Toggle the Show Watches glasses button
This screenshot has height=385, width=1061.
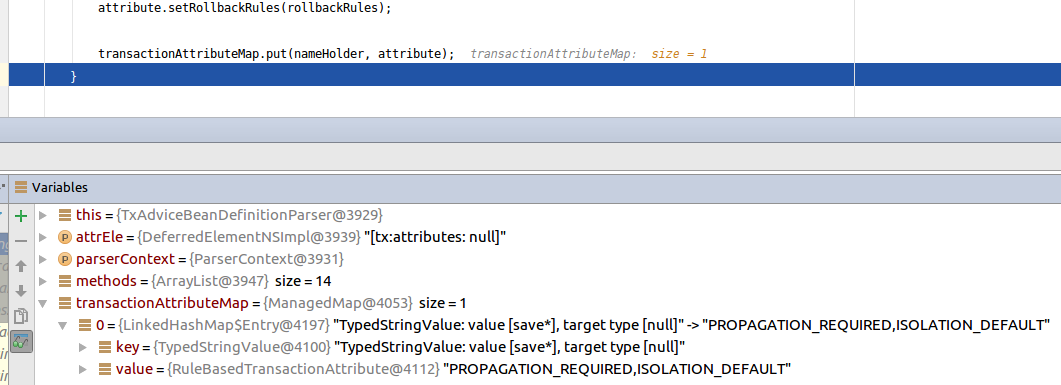click(x=22, y=341)
